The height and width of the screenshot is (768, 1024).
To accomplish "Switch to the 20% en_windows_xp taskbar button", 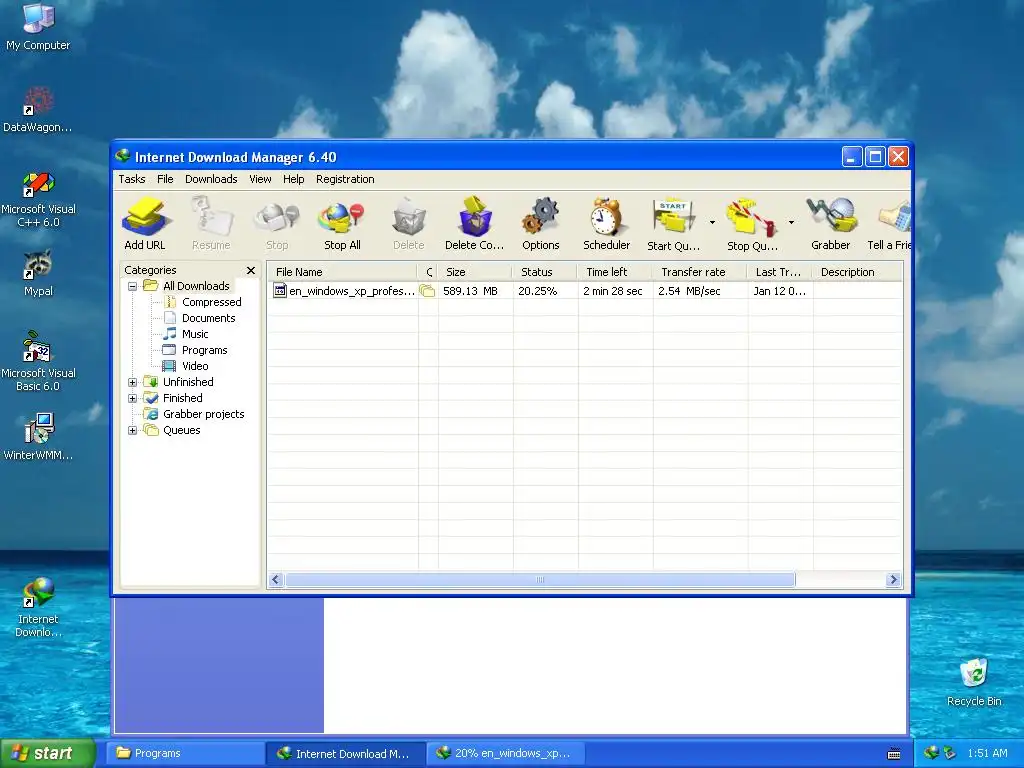I will click(505, 754).
